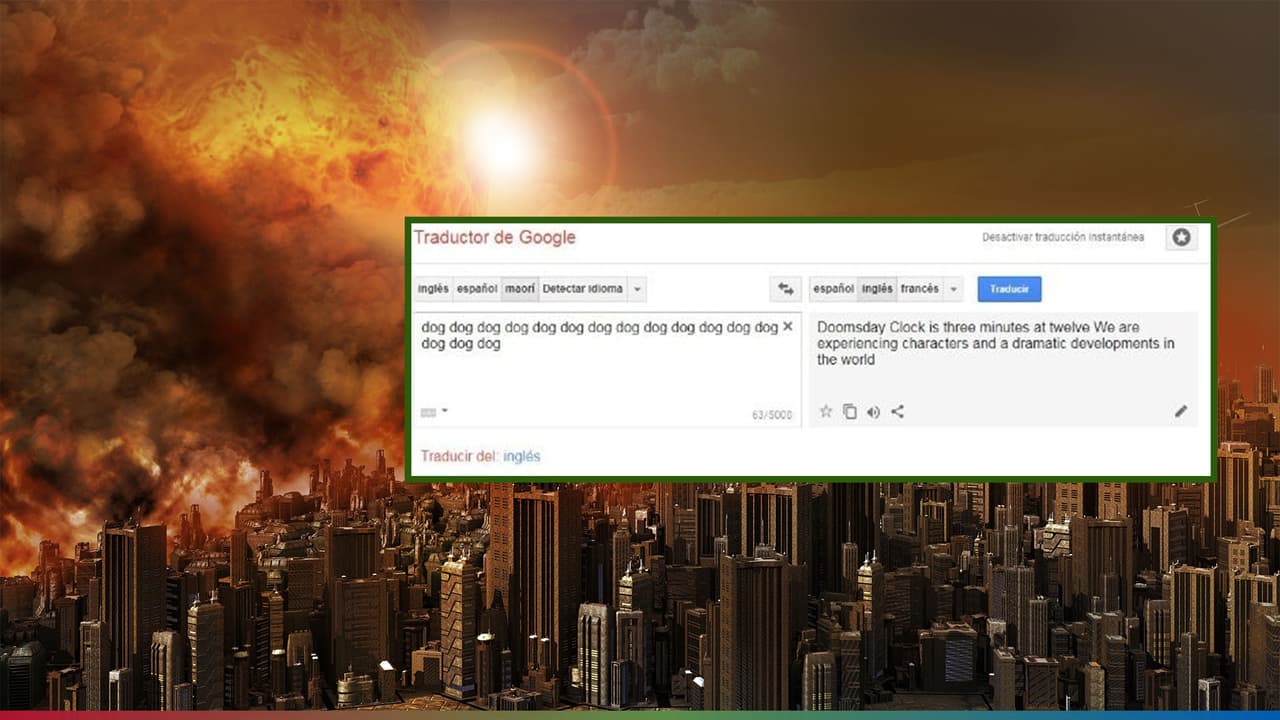Open input method options arrow beside keyboard
This screenshot has height=720, width=1280.
[445, 411]
